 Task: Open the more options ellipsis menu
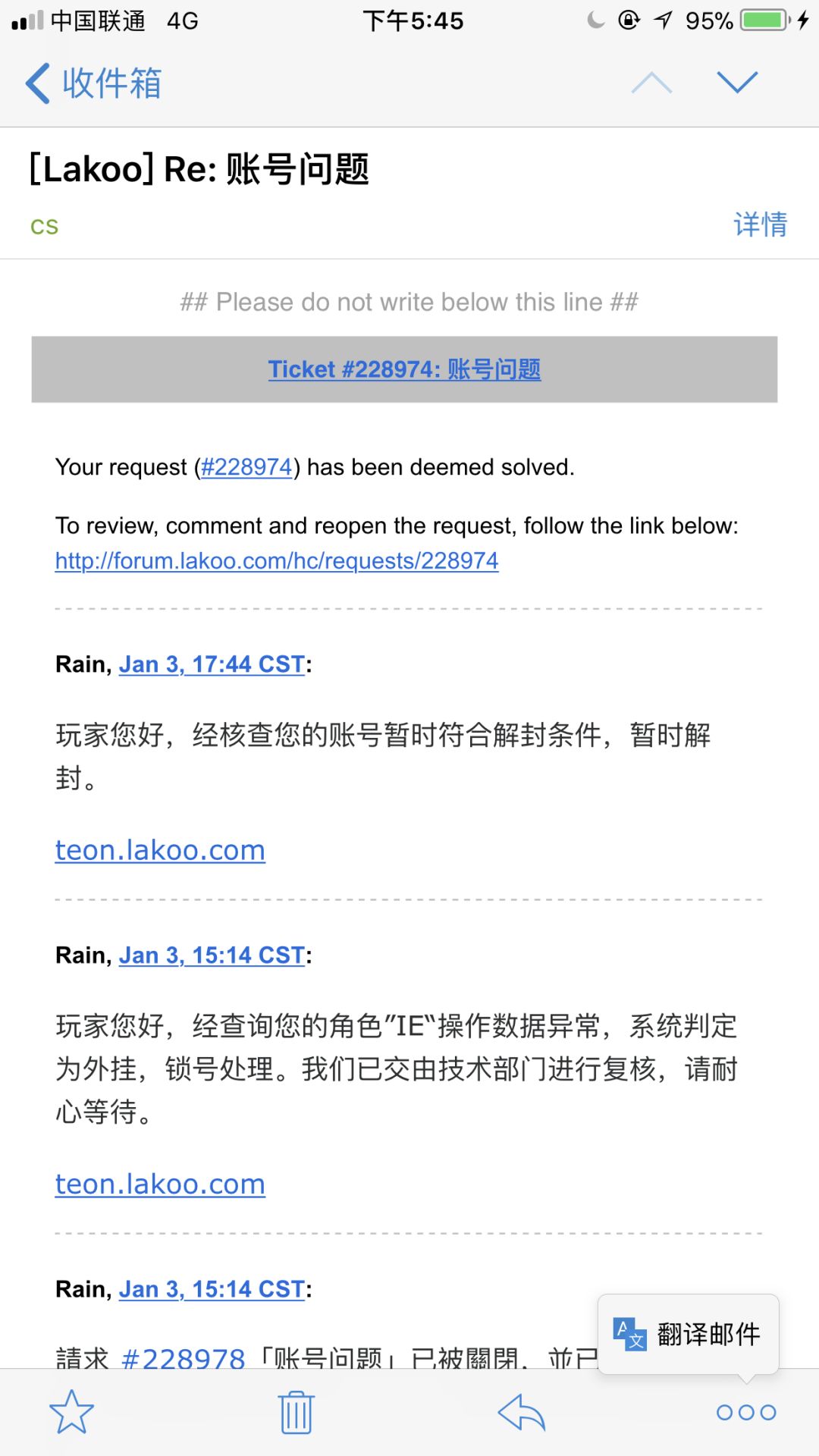746,1412
